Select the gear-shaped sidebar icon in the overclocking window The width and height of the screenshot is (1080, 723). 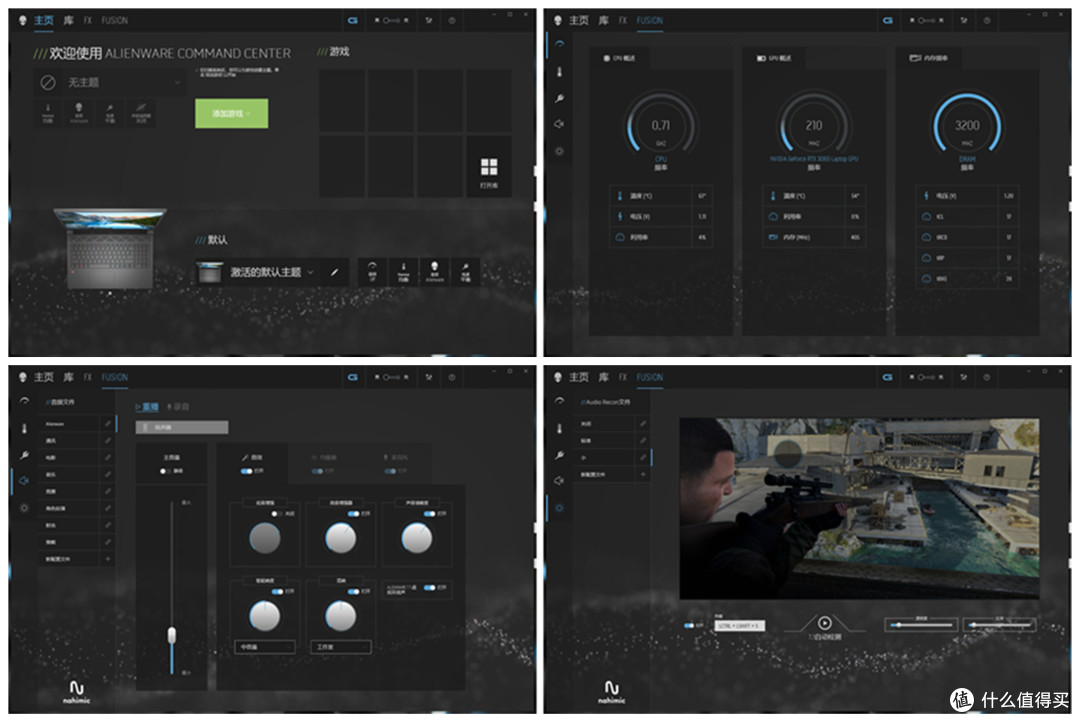click(x=559, y=151)
